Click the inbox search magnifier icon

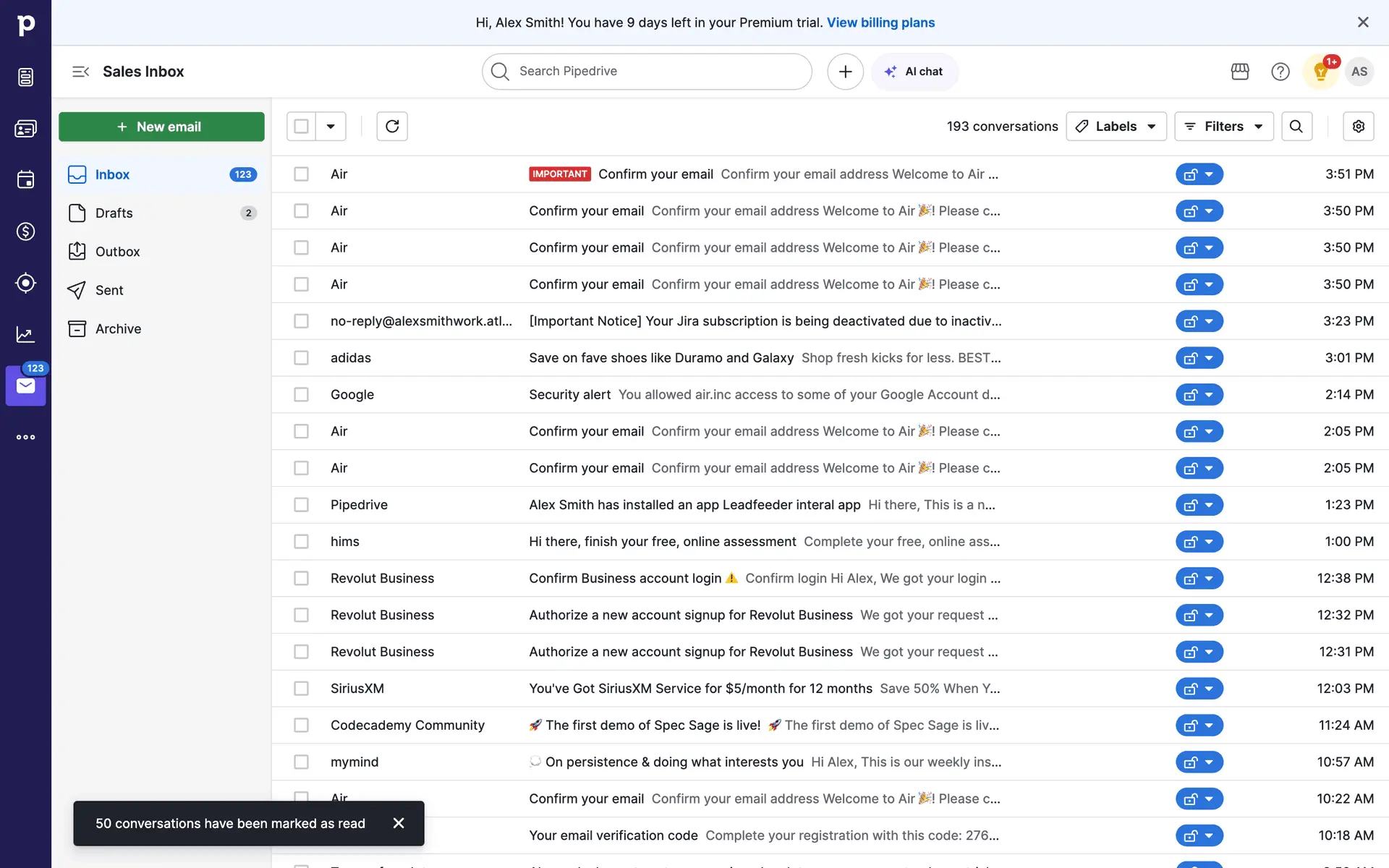tap(1296, 127)
